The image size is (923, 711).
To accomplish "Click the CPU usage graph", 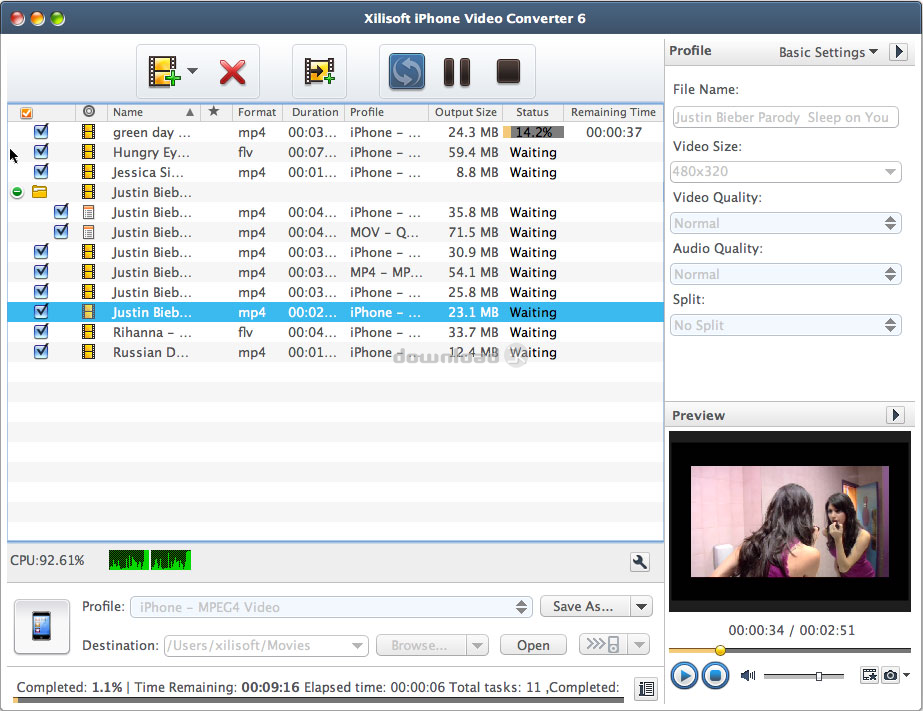I will click(150, 560).
